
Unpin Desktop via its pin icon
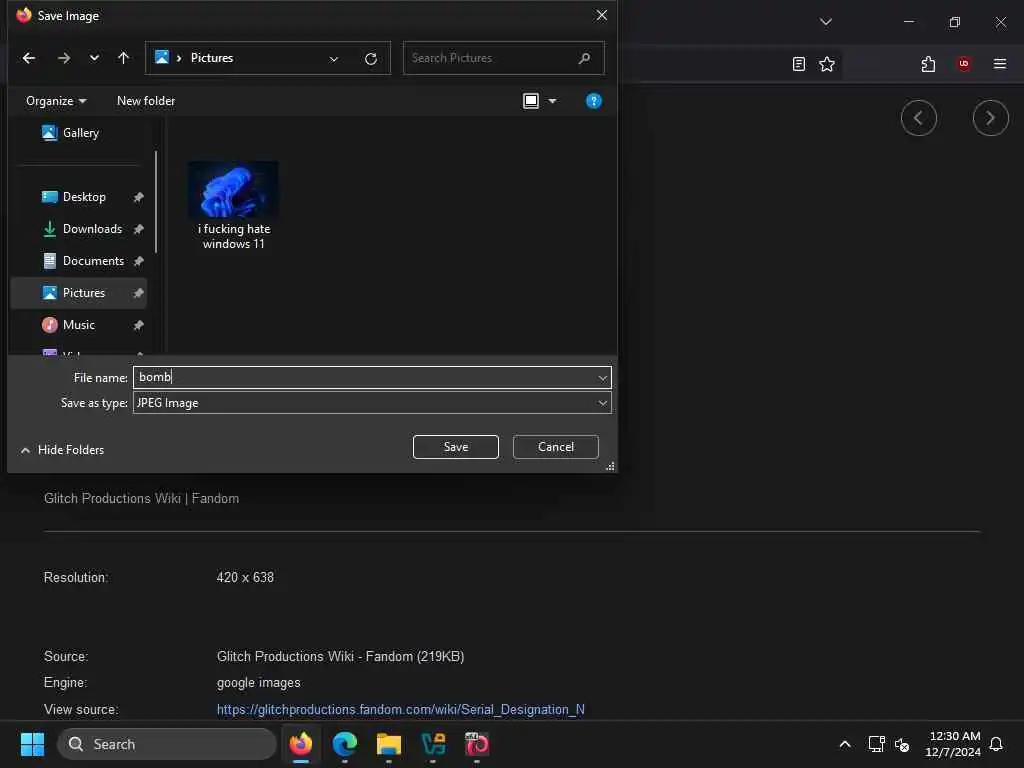click(x=138, y=197)
